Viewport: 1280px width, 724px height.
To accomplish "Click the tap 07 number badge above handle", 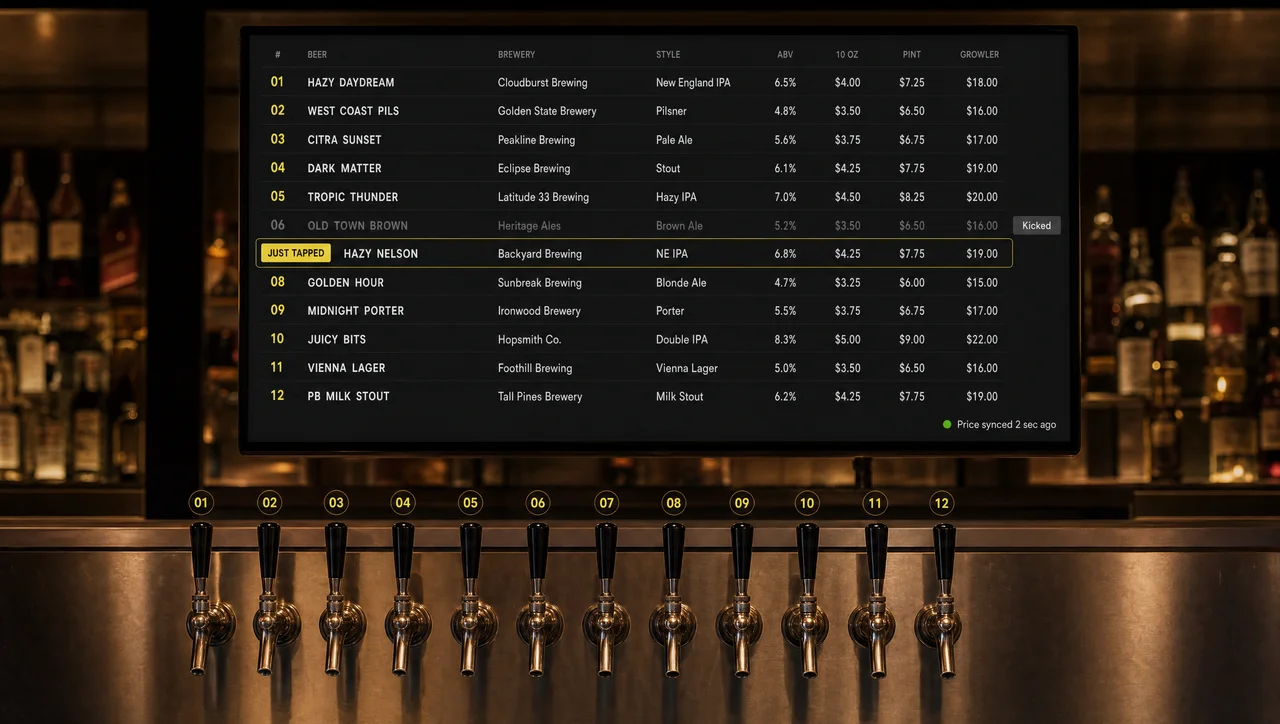I will tap(606, 503).
